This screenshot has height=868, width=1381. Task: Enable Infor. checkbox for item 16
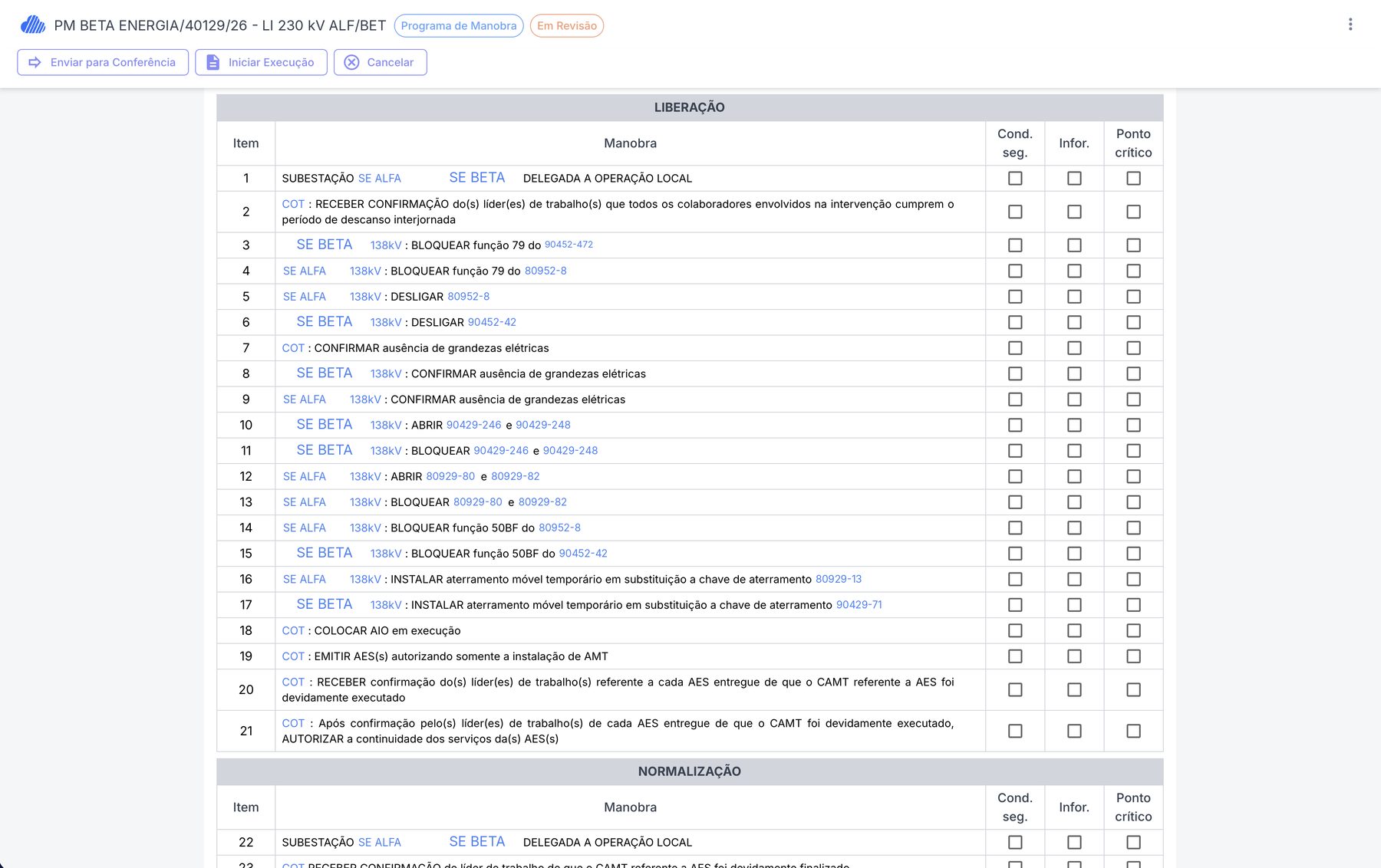point(1074,579)
